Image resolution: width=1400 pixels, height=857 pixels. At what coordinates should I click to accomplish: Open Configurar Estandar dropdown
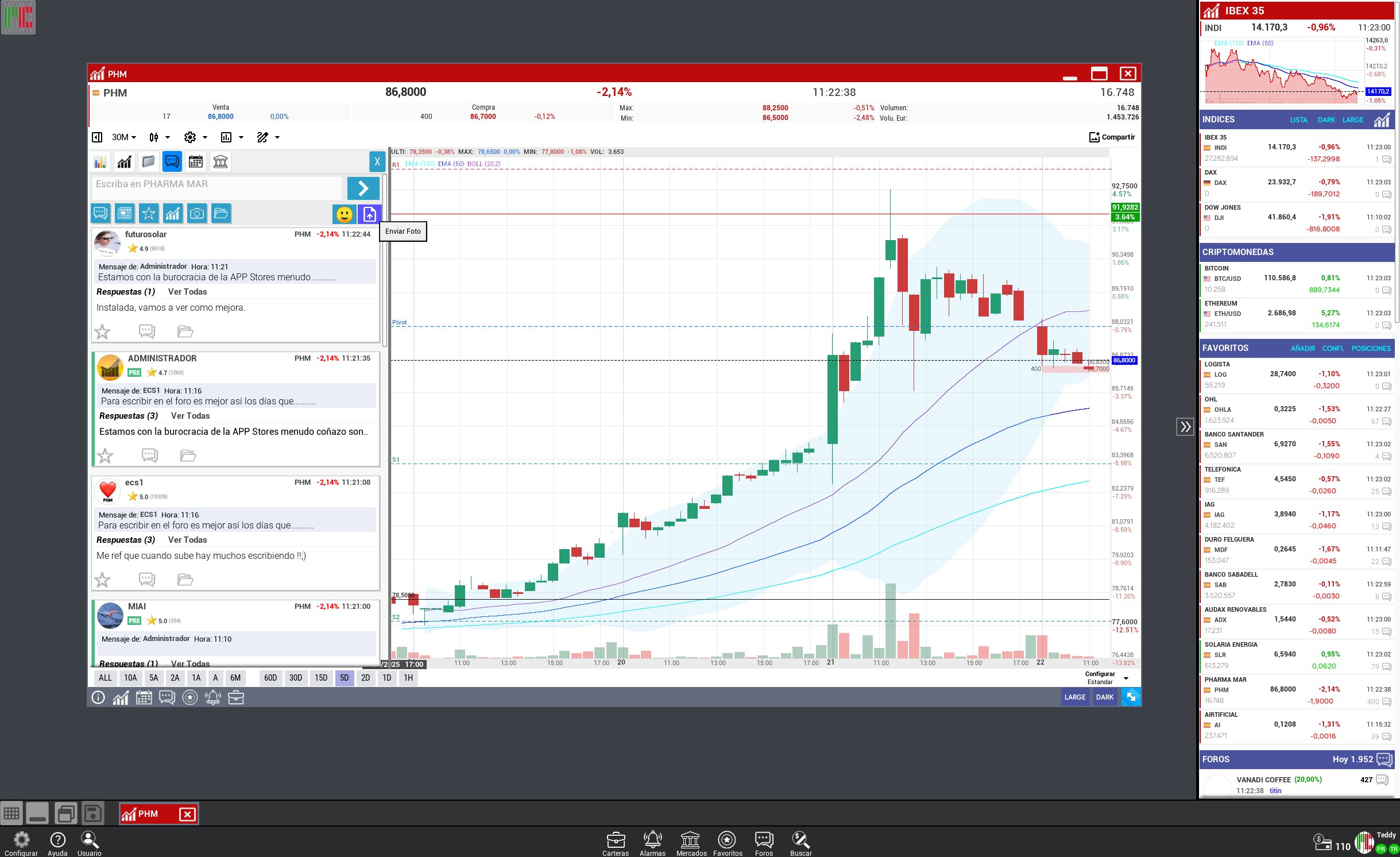tap(1106, 678)
